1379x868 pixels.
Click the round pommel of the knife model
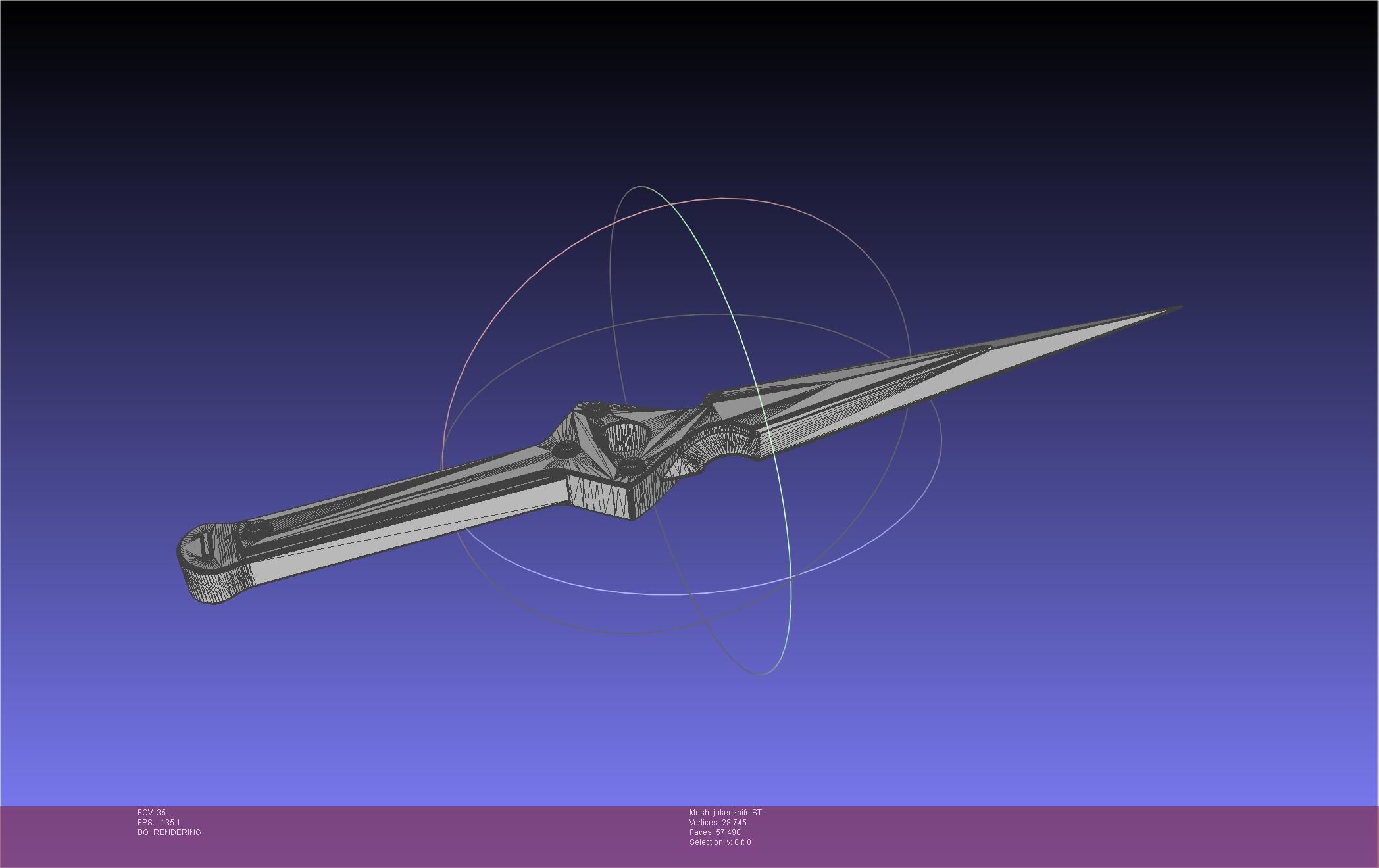coord(212,563)
